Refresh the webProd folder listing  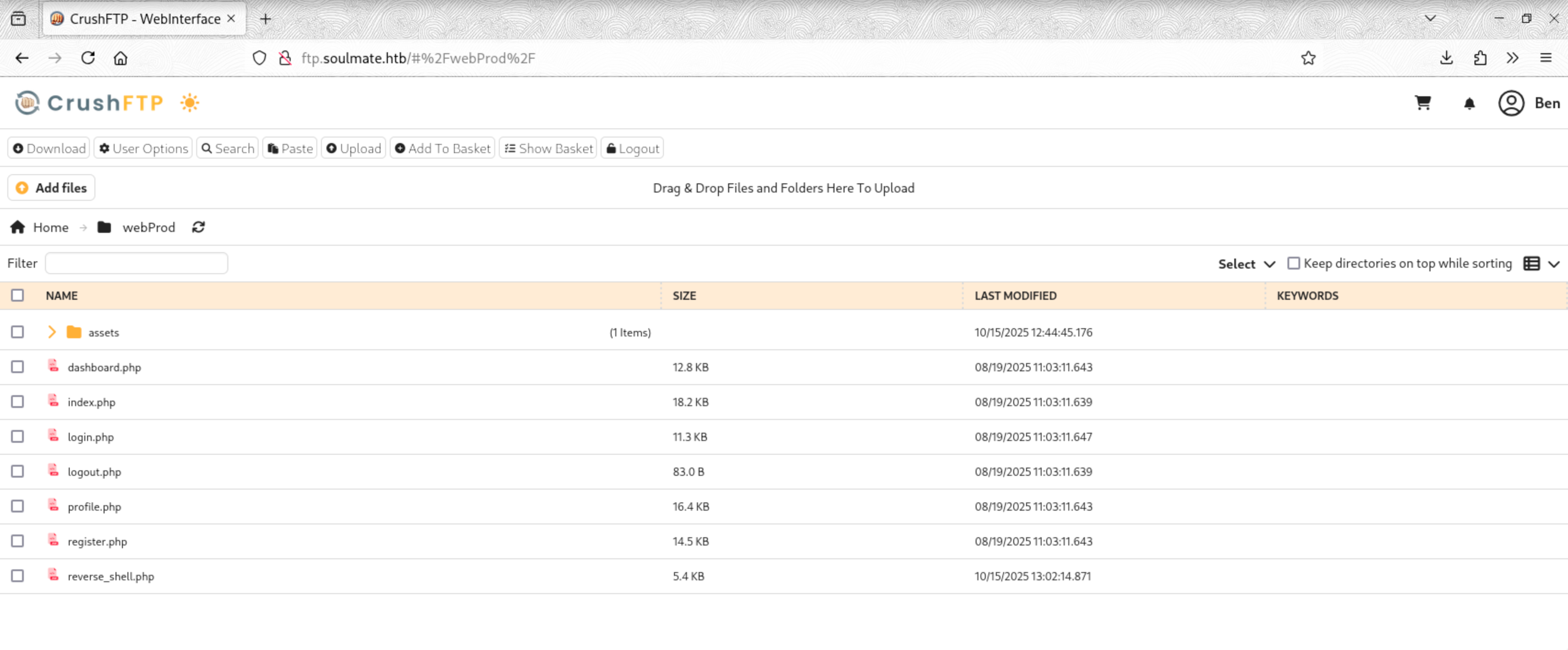199,227
